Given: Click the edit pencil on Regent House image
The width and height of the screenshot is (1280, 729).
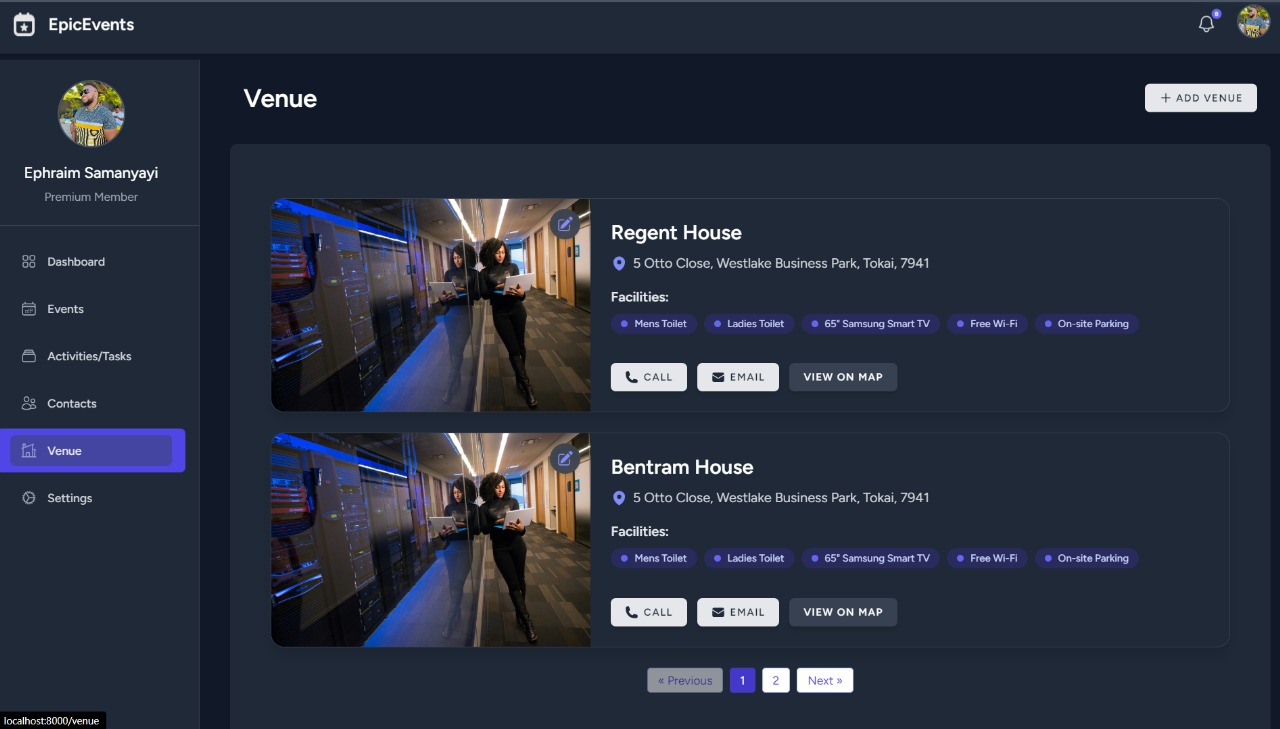Looking at the screenshot, I should 564,224.
